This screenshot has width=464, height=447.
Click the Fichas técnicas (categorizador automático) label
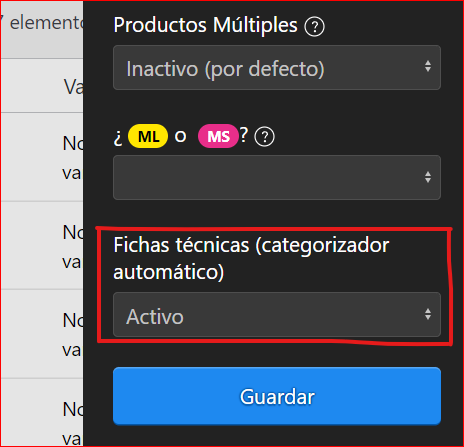[251, 258]
